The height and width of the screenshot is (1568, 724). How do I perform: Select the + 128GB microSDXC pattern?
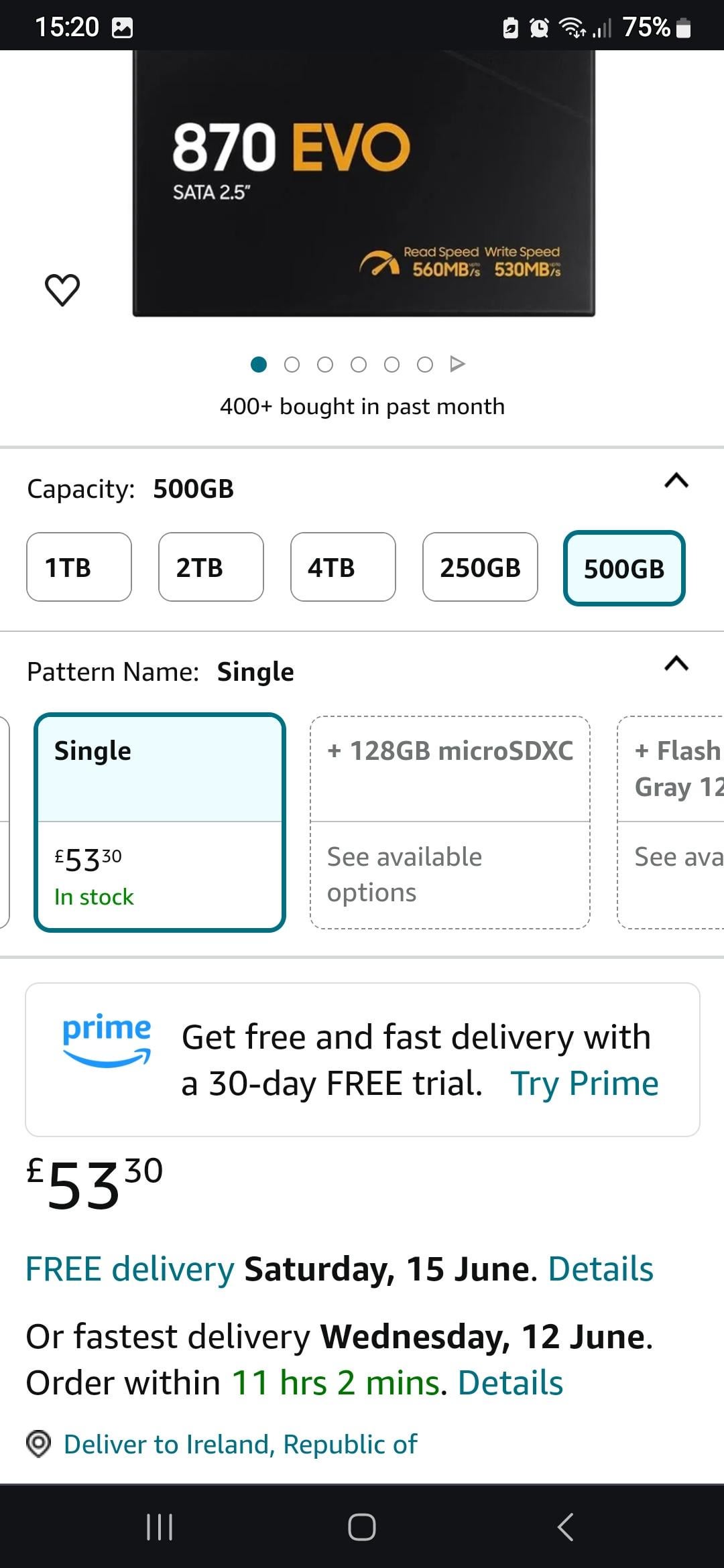click(x=450, y=822)
